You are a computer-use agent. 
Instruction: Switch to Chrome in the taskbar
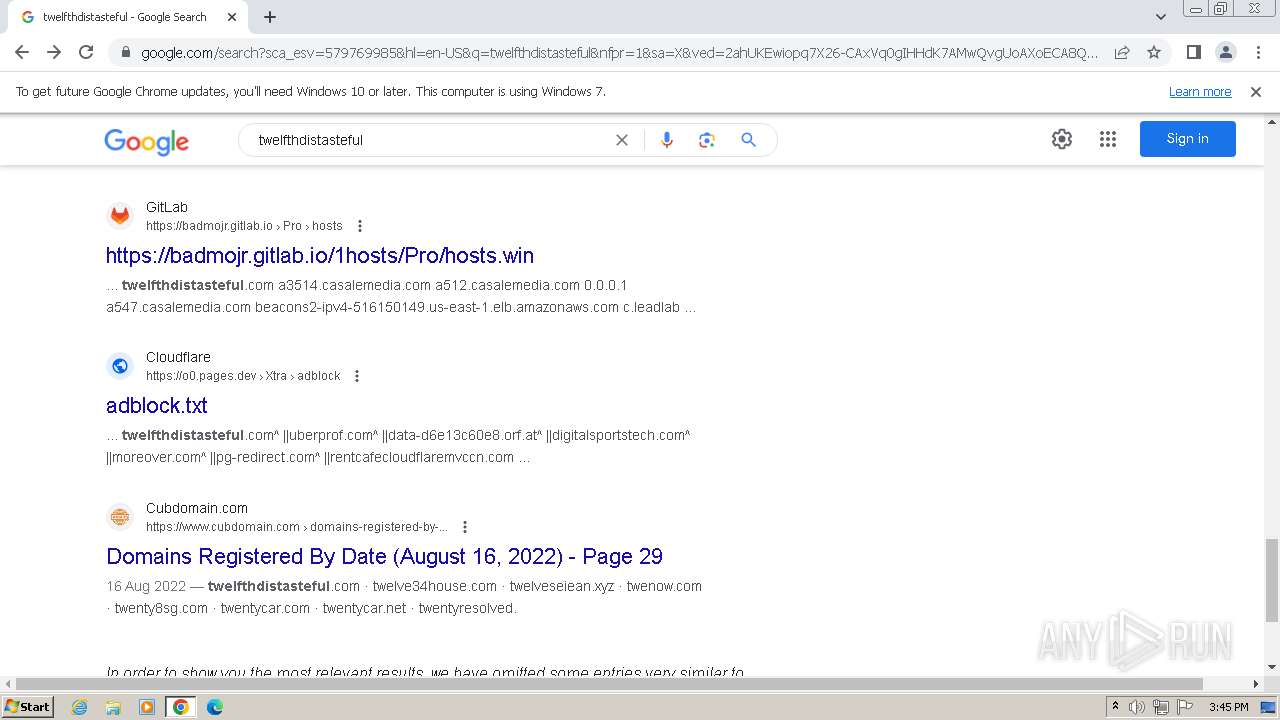tap(181, 707)
